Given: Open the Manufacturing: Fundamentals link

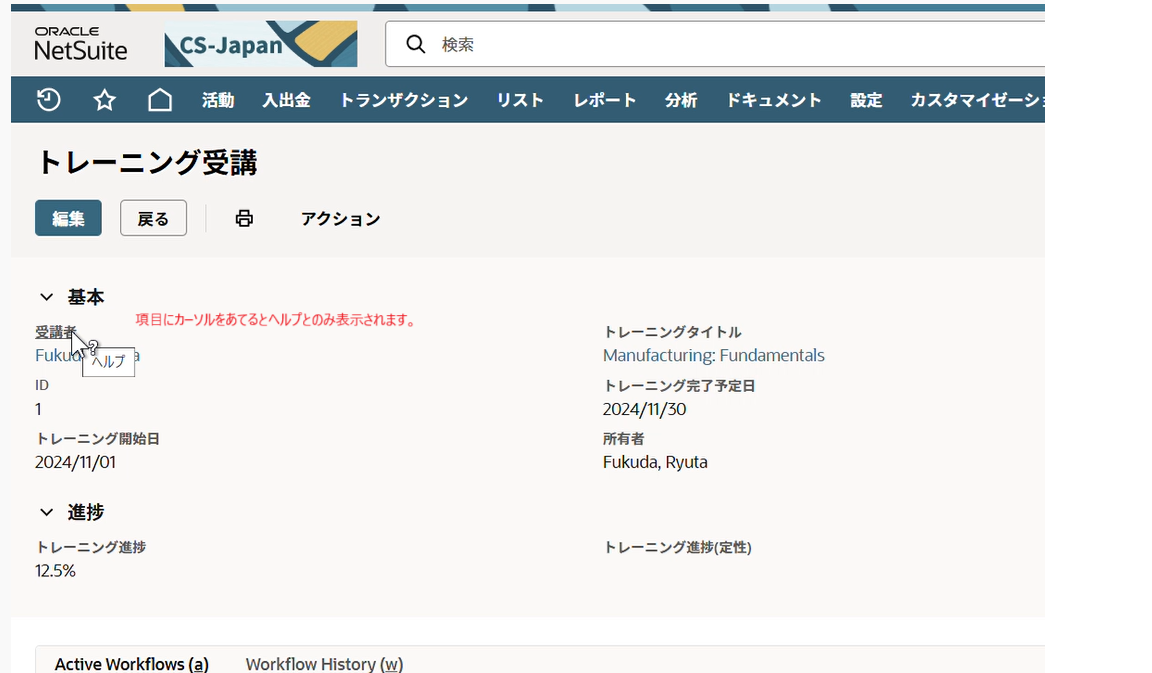Looking at the screenshot, I should [713, 355].
